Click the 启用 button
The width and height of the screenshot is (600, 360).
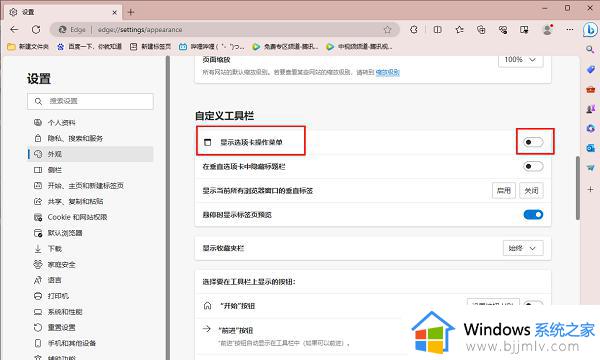[x=504, y=191]
